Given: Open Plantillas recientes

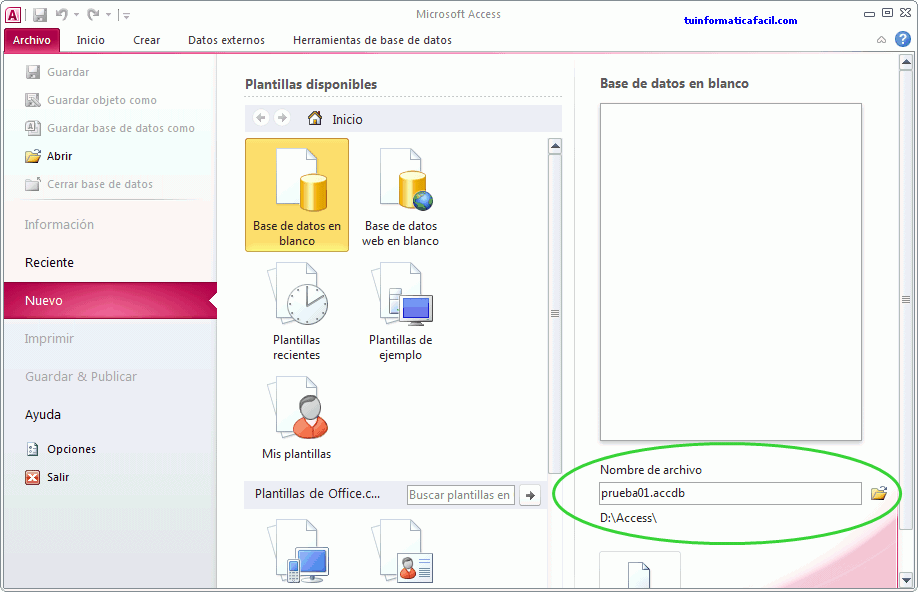Looking at the screenshot, I should point(297,311).
